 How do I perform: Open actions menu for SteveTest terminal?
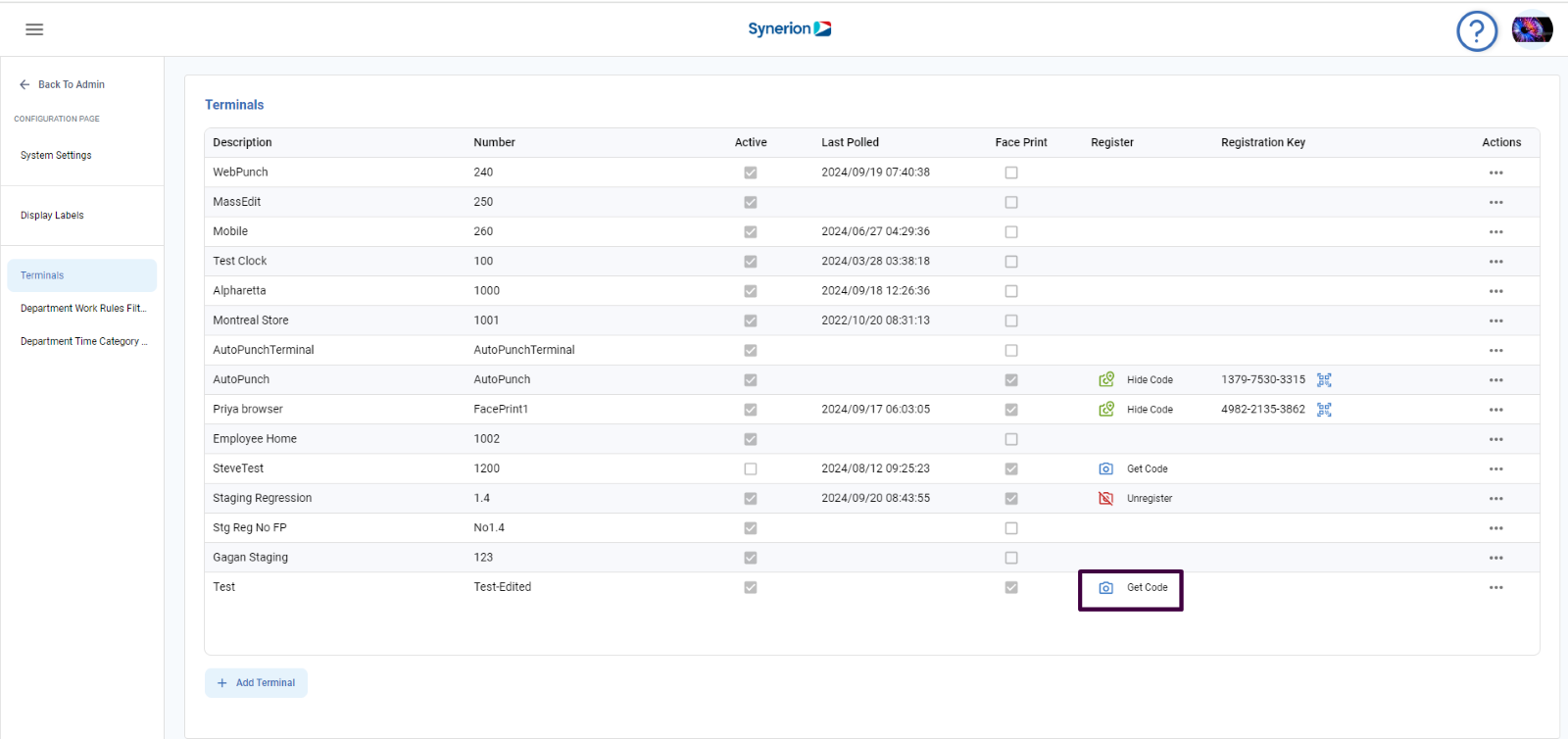1495,468
